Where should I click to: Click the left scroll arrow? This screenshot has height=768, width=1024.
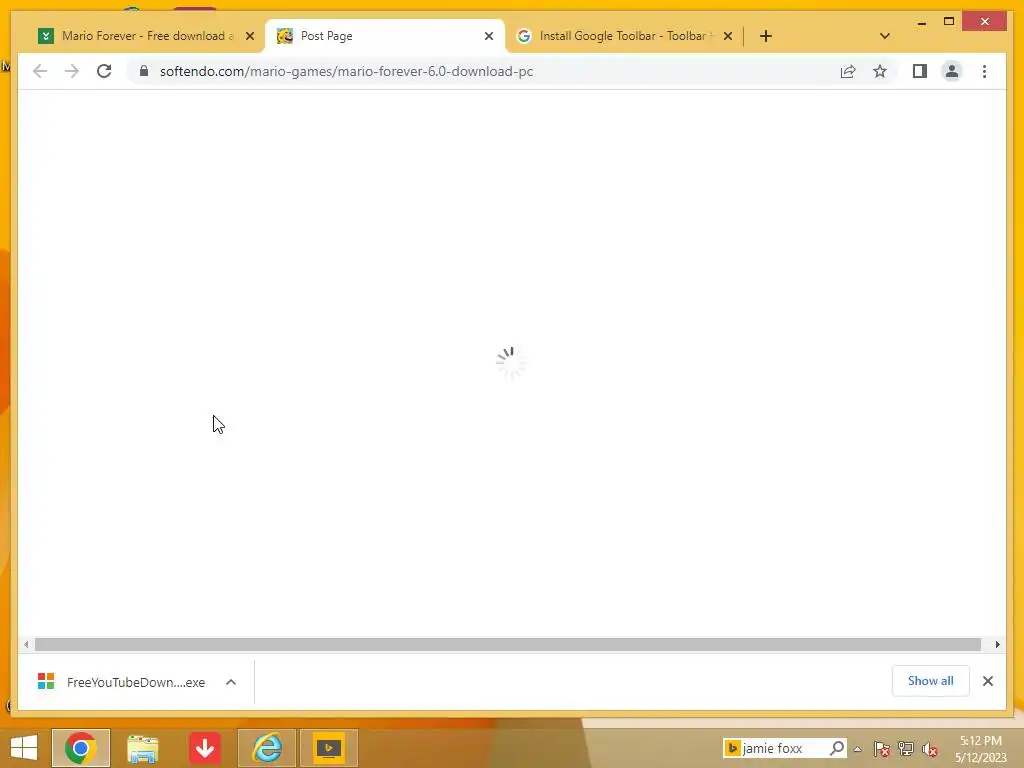(x=26, y=645)
